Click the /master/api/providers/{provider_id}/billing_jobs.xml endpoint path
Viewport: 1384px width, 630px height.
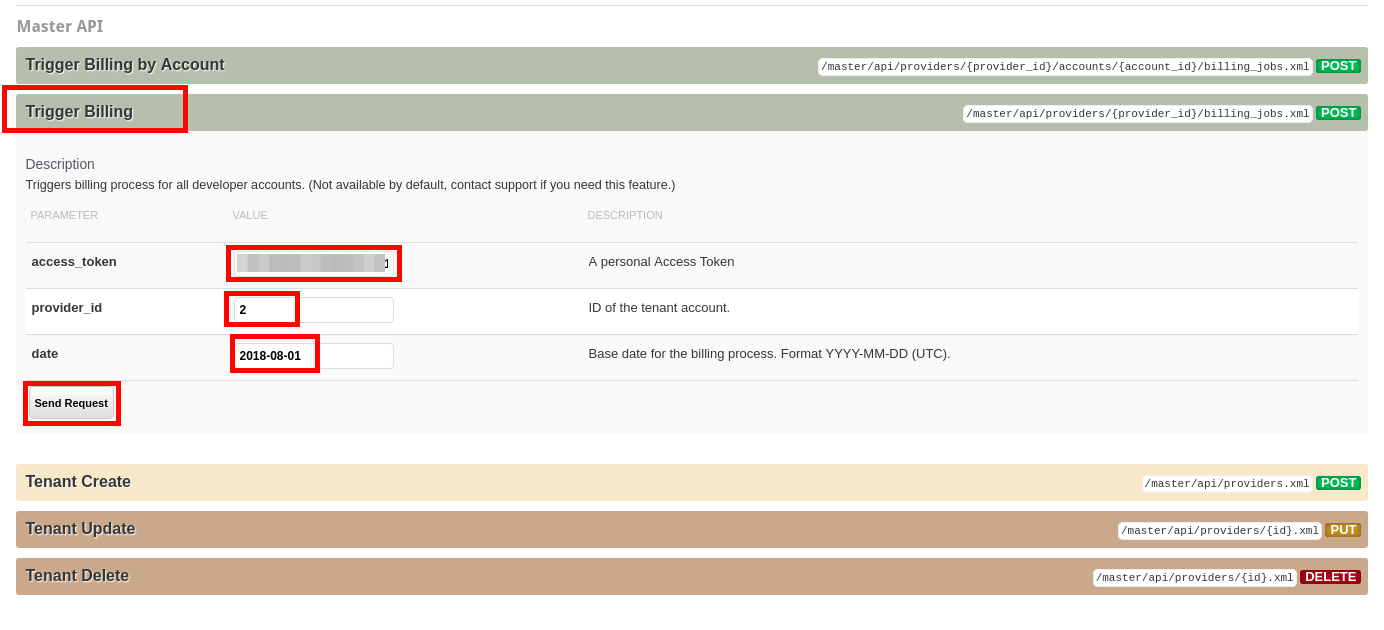1137,114
